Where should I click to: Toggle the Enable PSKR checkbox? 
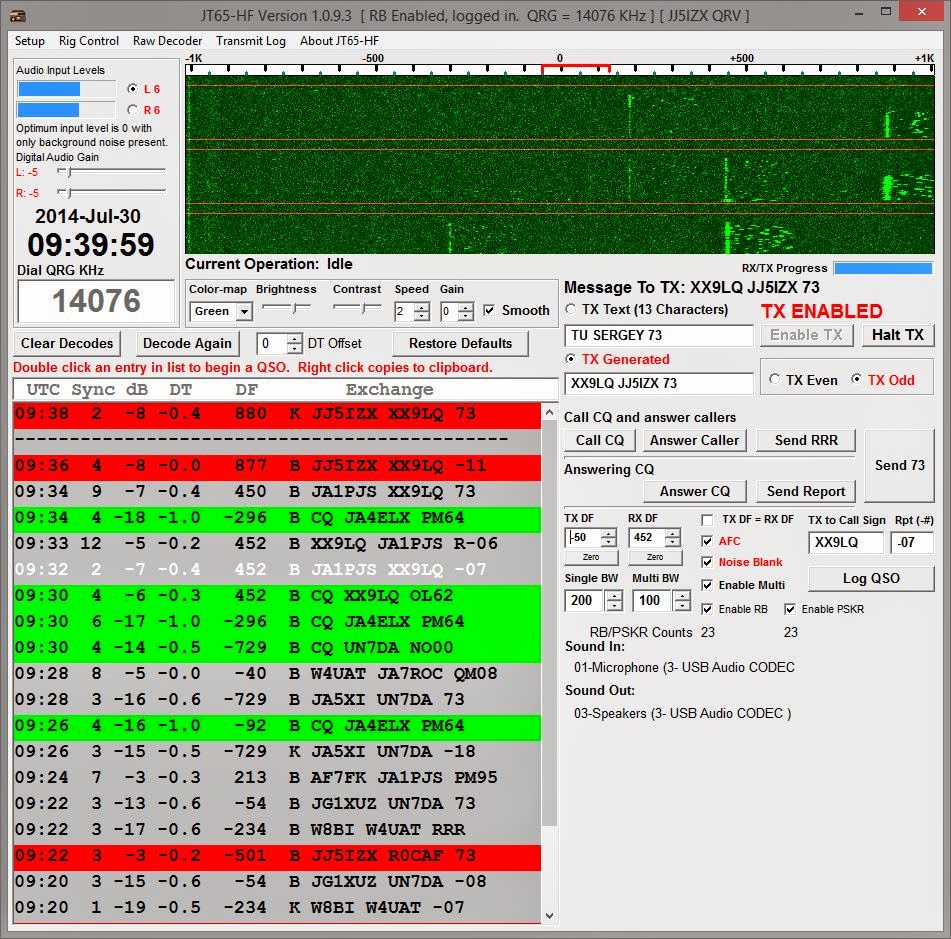click(x=790, y=609)
